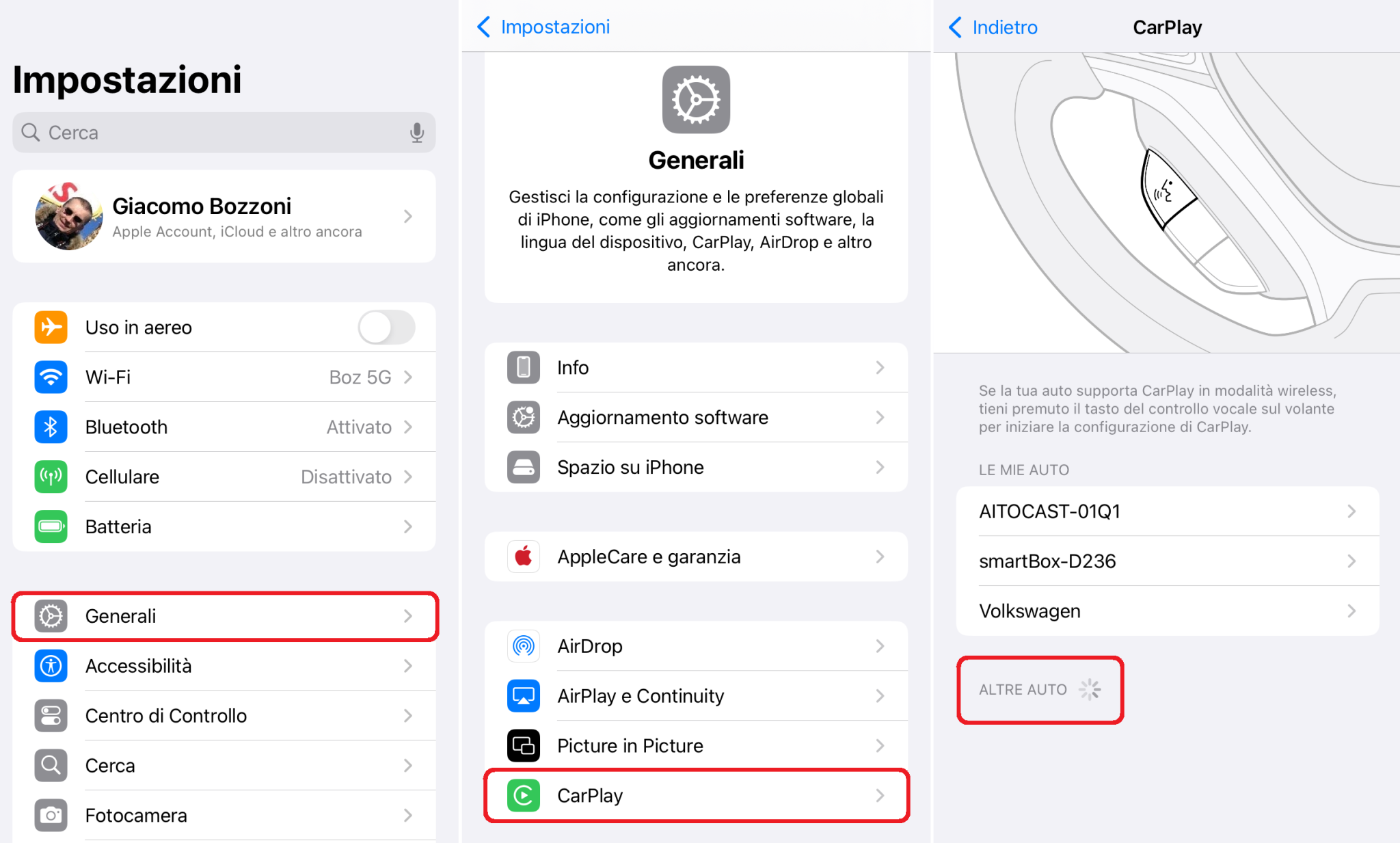Open Cellulare settings via the green antenna icon
Image resolution: width=1400 pixels, height=843 pixels.
(x=51, y=477)
